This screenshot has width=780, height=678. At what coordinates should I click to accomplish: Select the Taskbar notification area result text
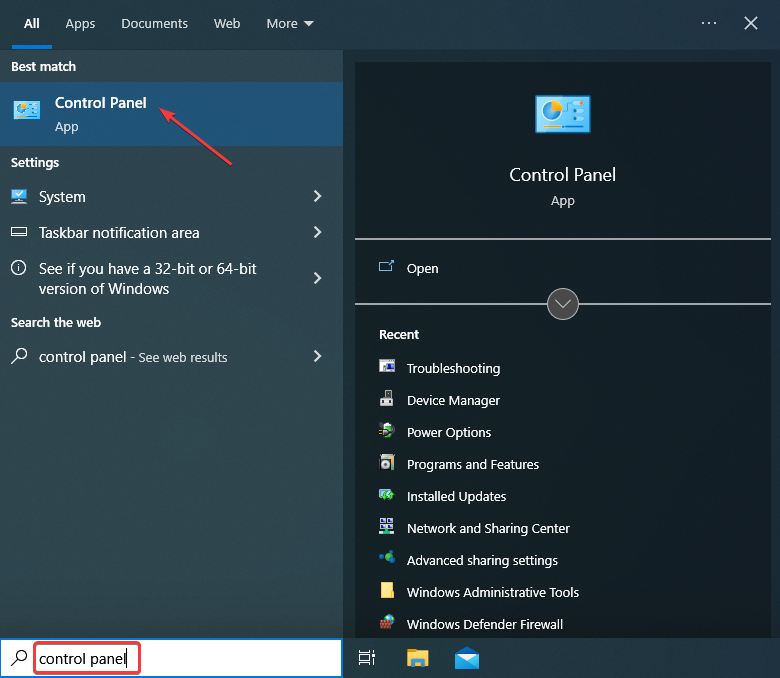pos(119,232)
